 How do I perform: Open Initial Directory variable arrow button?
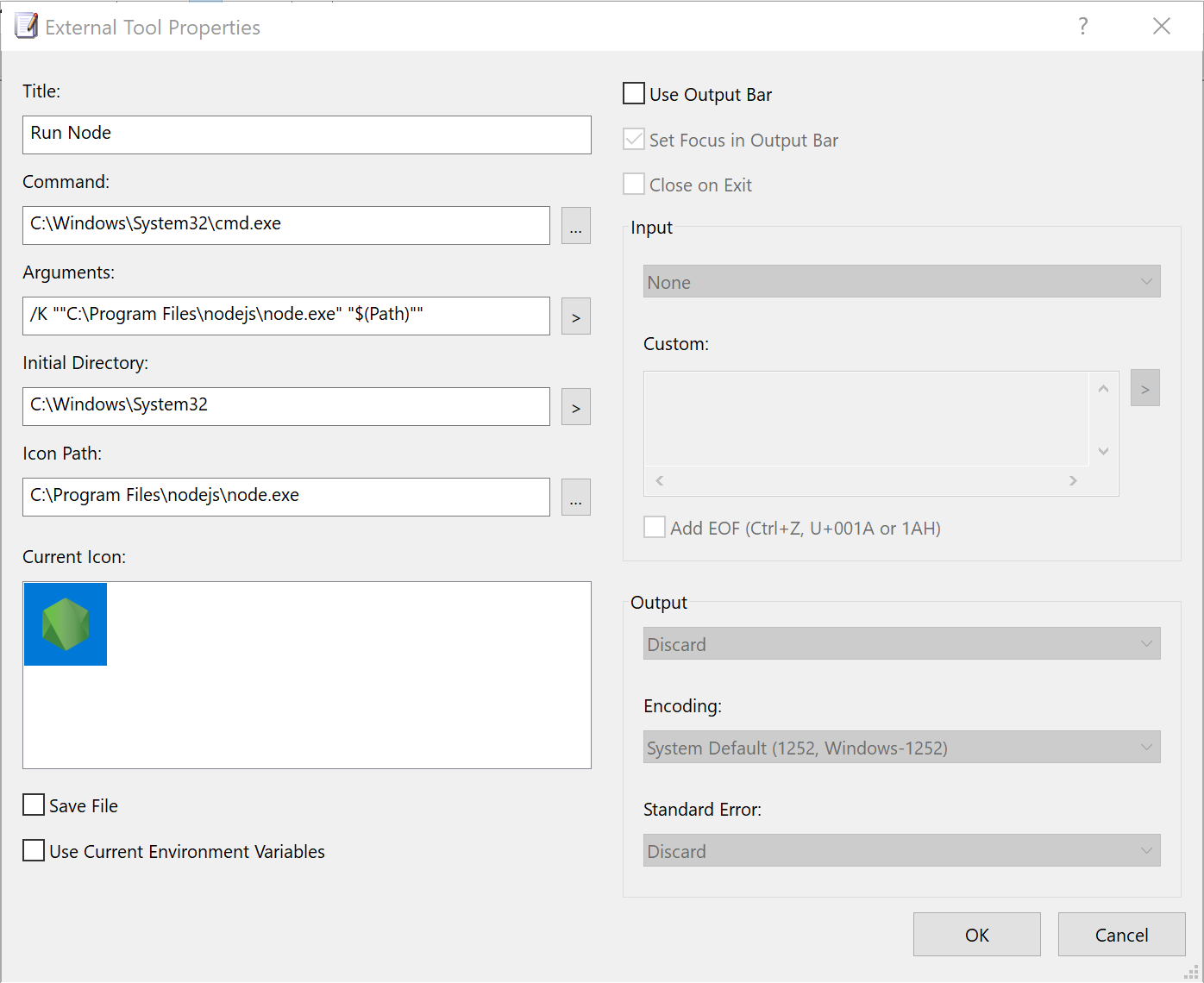576,407
